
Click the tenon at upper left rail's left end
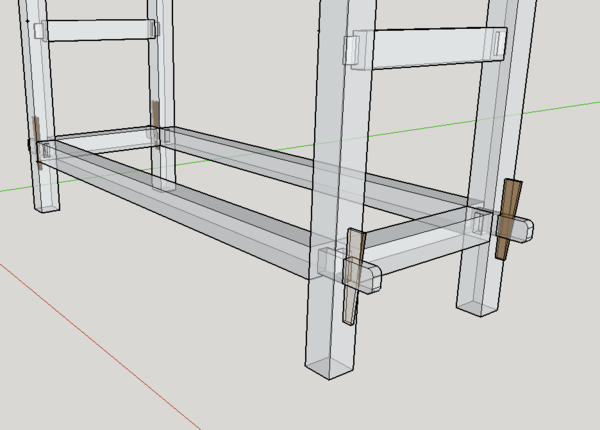coord(40,31)
